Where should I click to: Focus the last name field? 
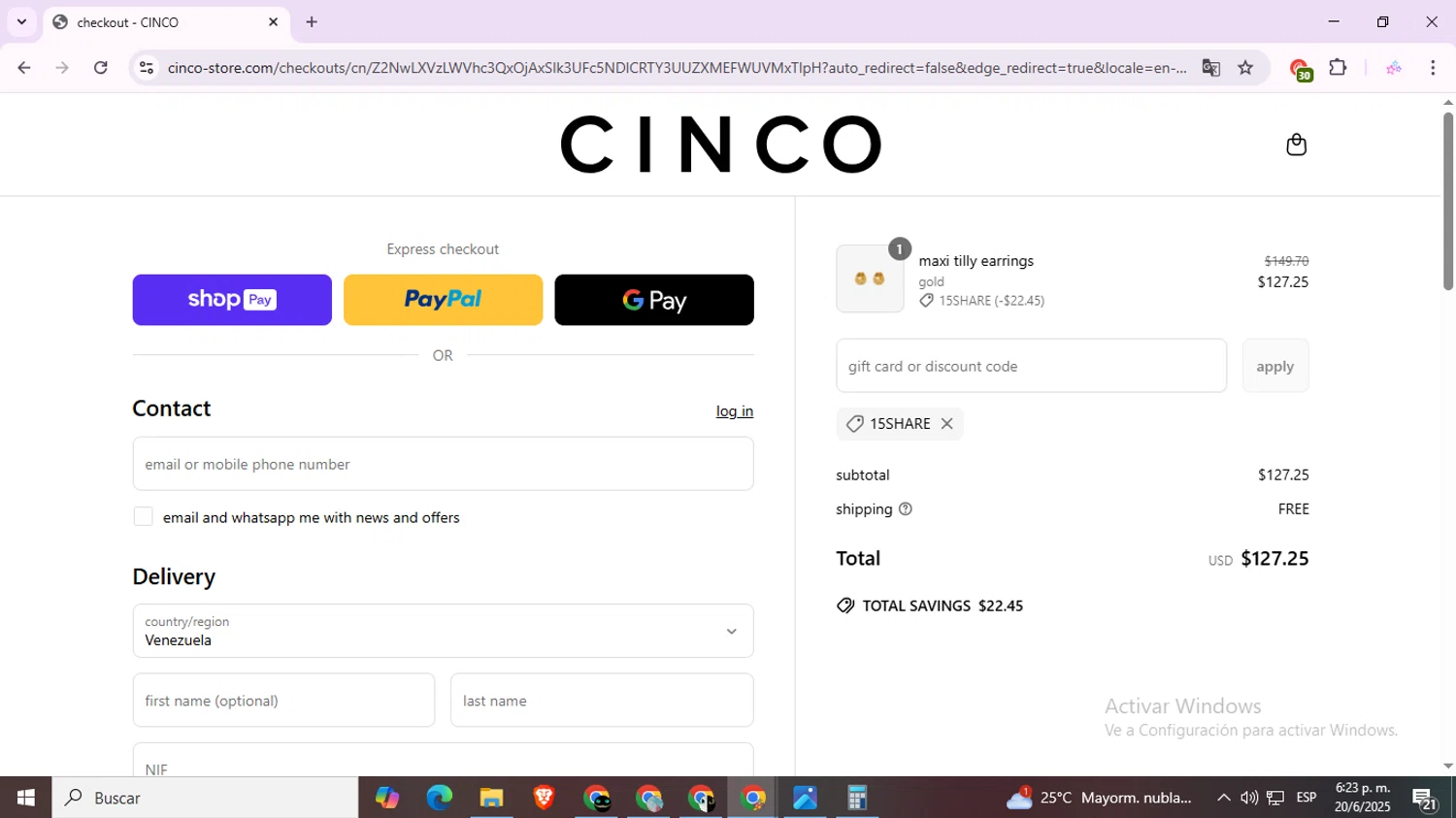[602, 701]
